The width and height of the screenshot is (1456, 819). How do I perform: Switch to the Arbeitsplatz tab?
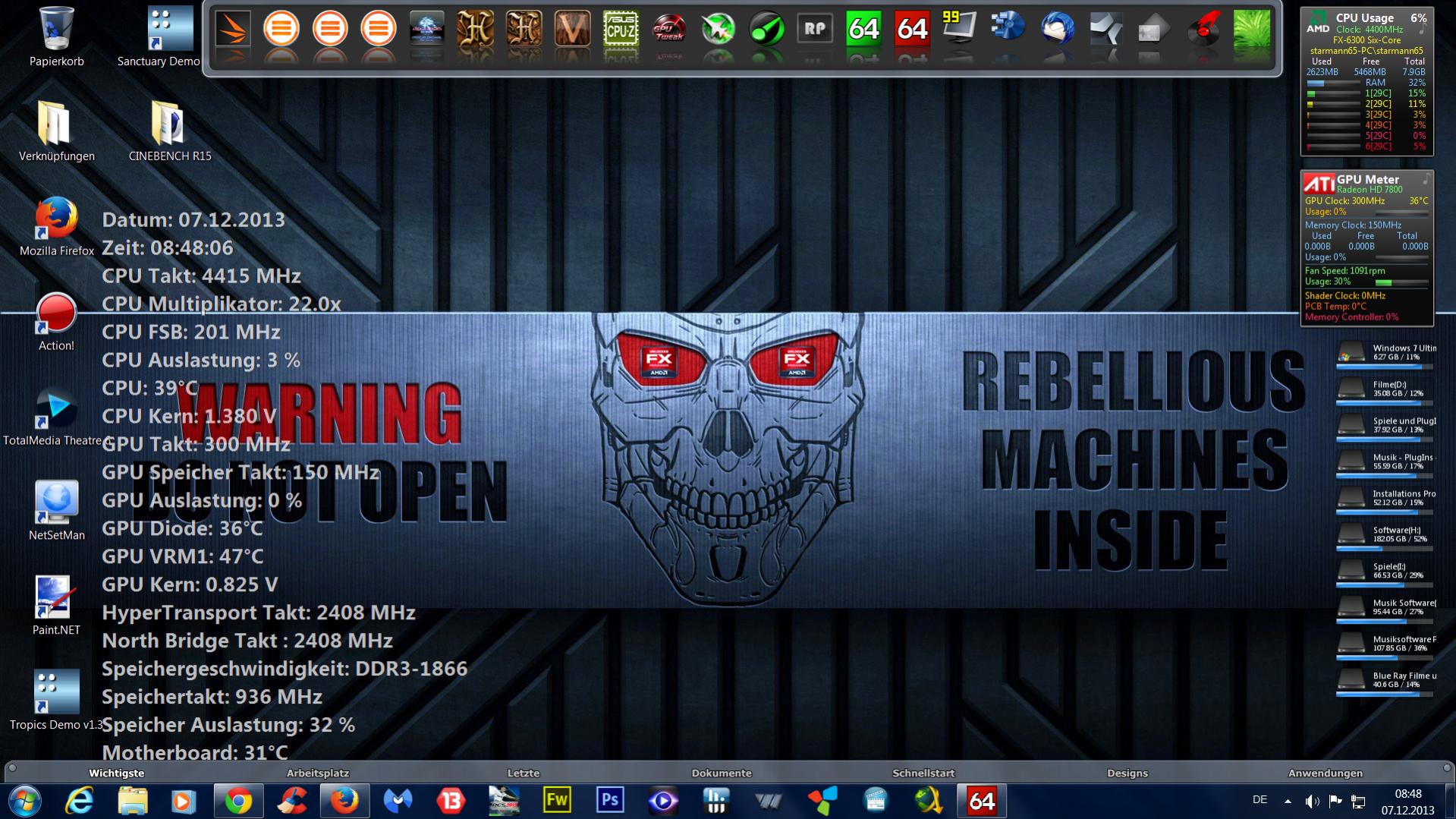[318, 773]
